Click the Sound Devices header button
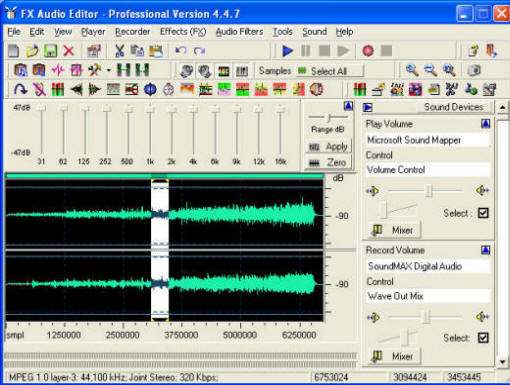510x385 pixels. pos(454,107)
